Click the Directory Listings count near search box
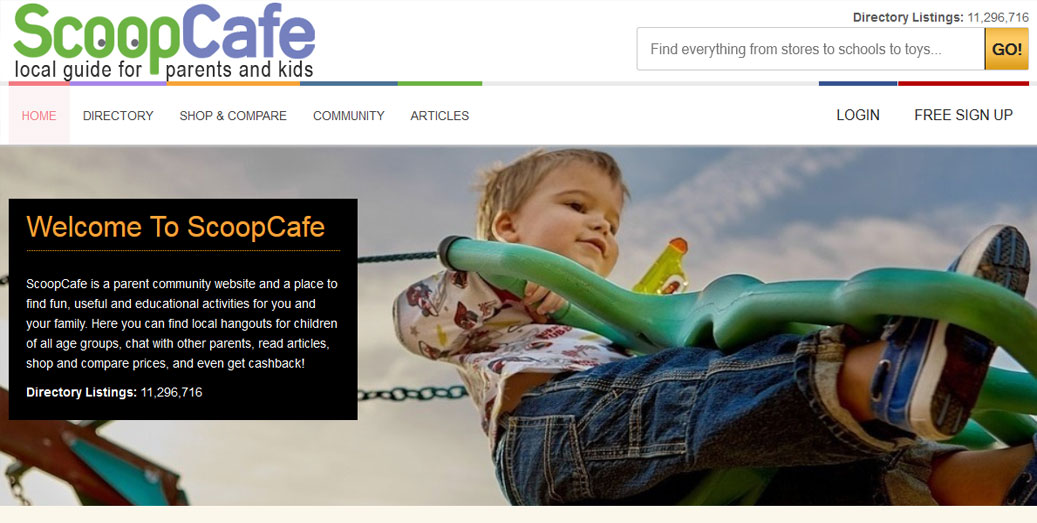This screenshot has width=1037, height=523. click(940, 18)
